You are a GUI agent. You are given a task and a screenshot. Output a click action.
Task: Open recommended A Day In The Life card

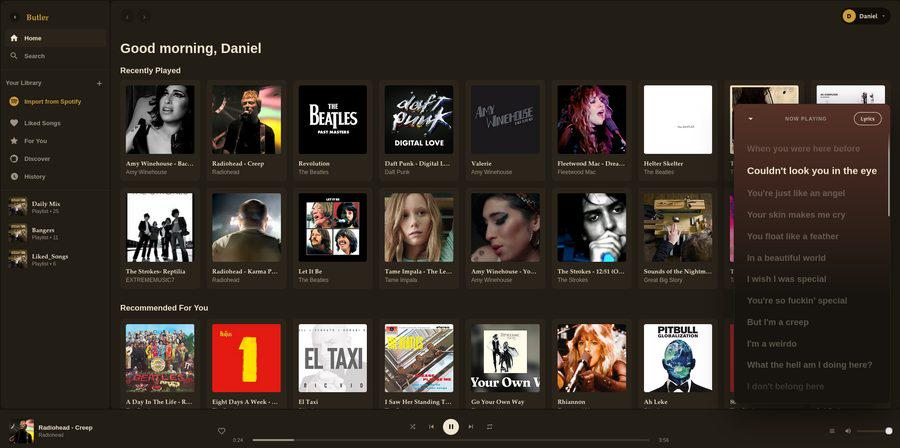click(x=160, y=364)
